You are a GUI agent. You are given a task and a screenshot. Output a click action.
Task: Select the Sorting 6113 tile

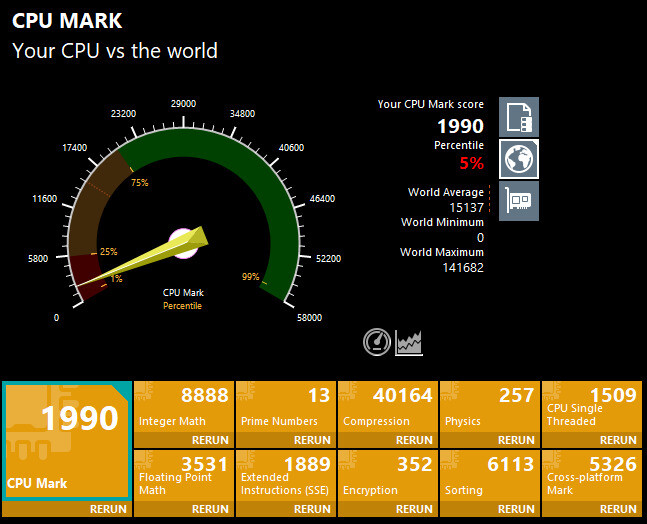490,476
